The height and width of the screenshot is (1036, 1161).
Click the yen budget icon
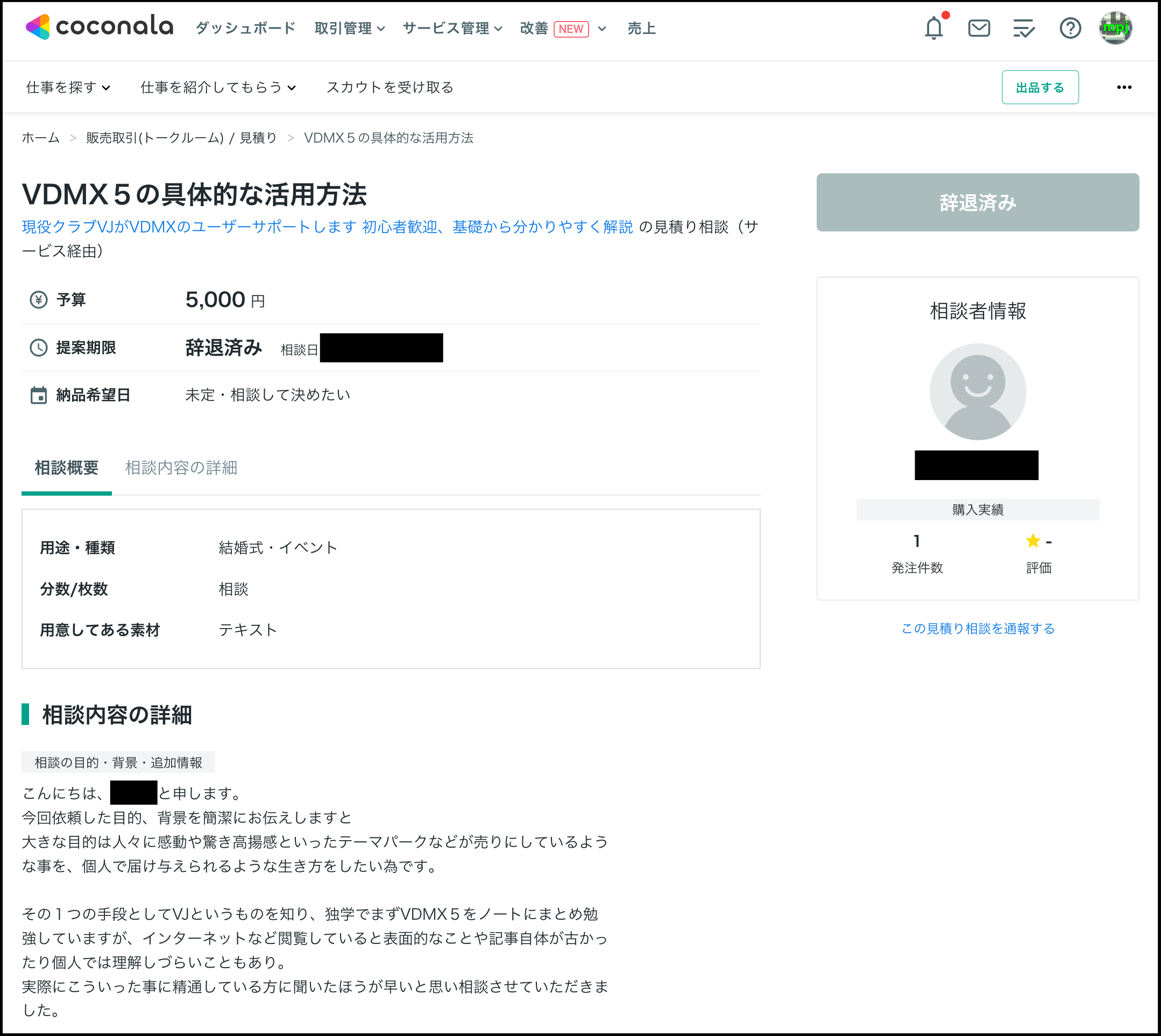38,299
